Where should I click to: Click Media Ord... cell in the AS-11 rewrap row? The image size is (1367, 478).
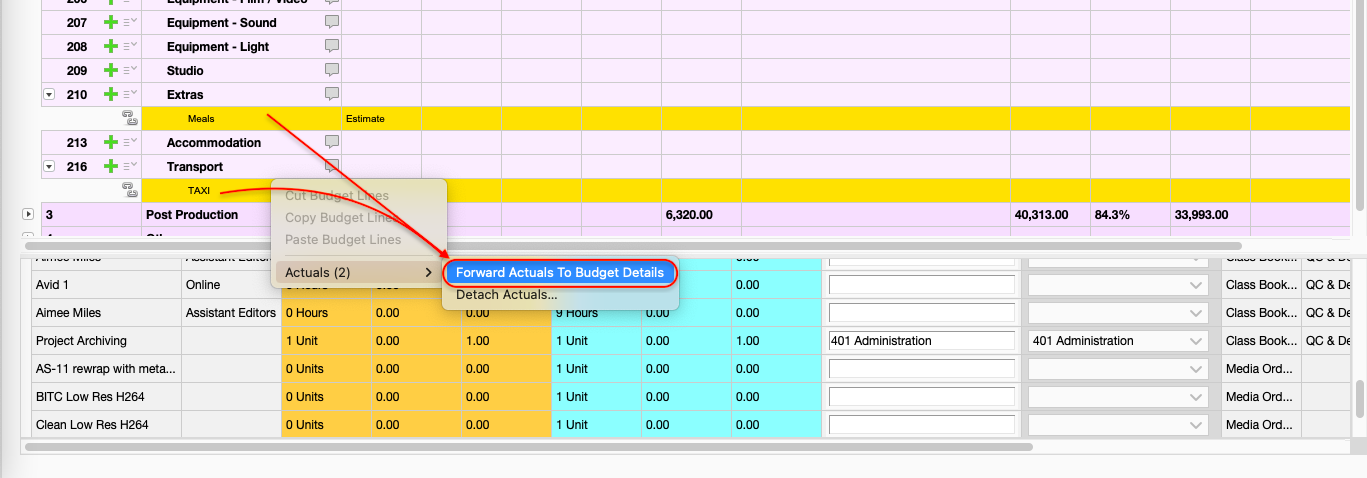pyautogui.click(x=1260, y=369)
